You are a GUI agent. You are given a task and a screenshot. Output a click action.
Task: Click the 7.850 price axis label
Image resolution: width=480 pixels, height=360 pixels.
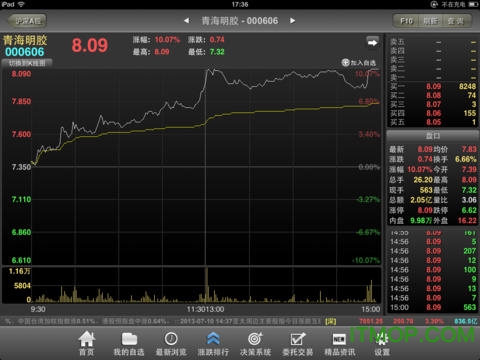(21, 101)
